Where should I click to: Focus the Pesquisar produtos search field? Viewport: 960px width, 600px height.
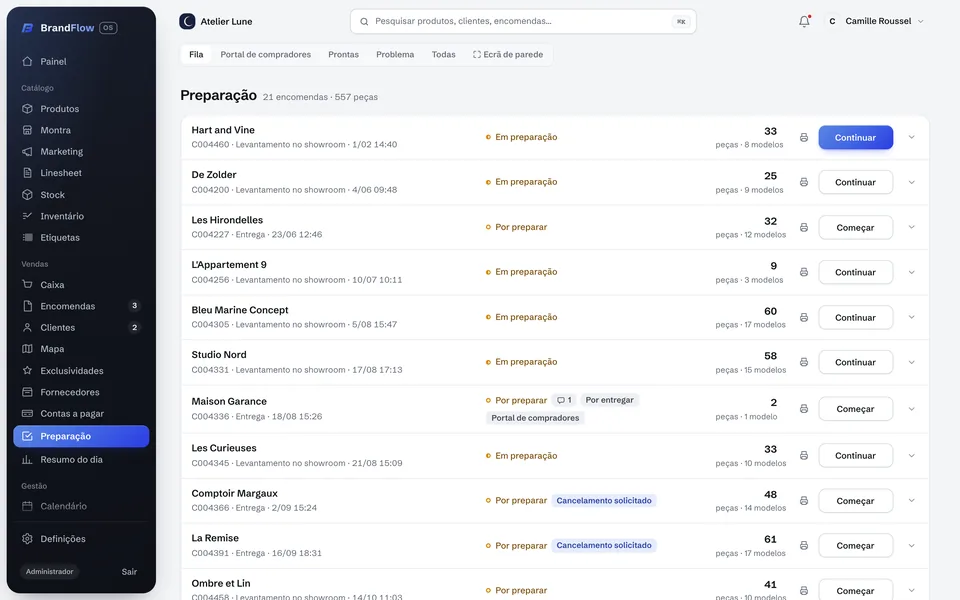[523, 21]
